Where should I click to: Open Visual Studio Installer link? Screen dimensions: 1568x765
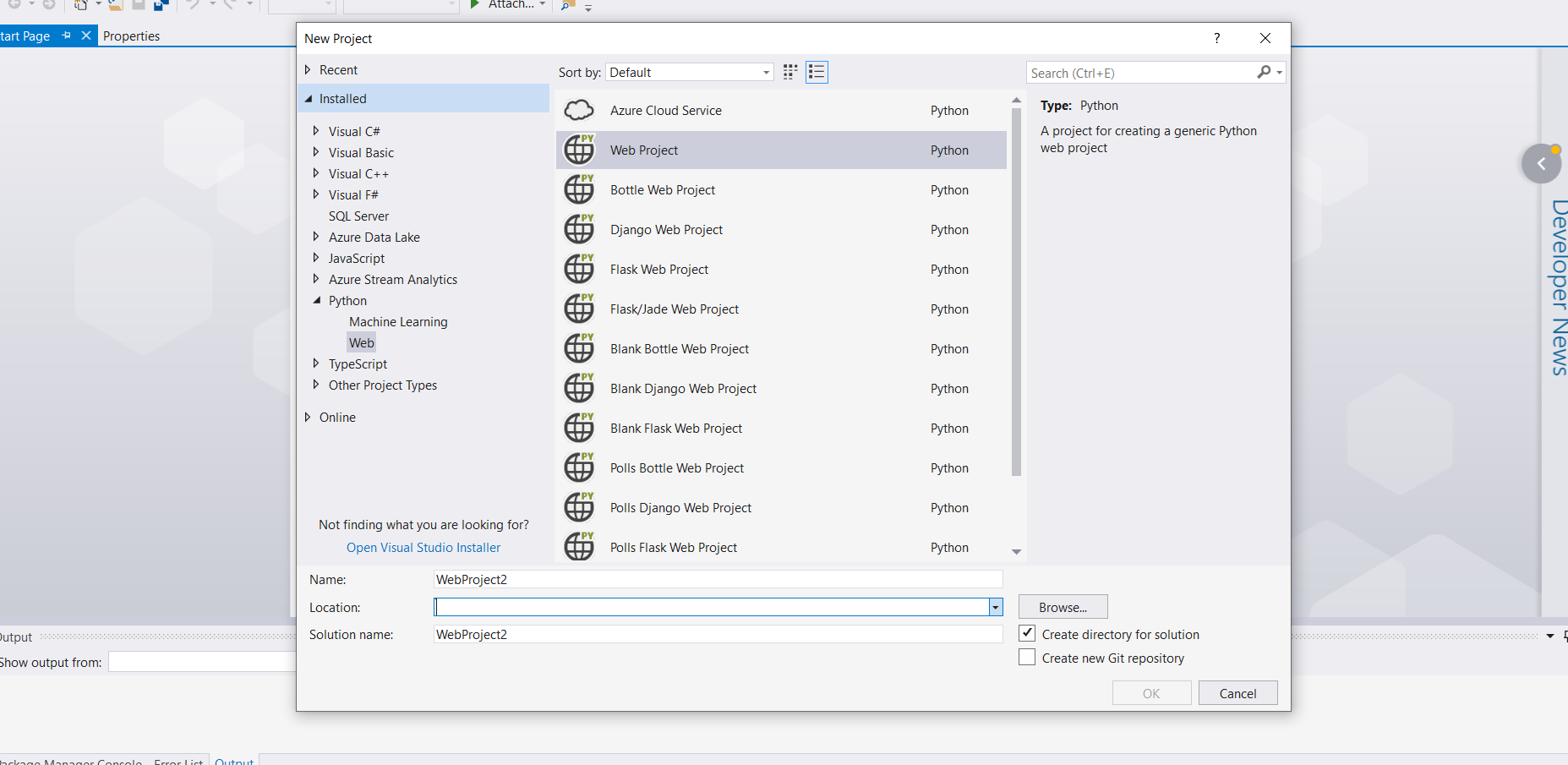click(x=423, y=547)
